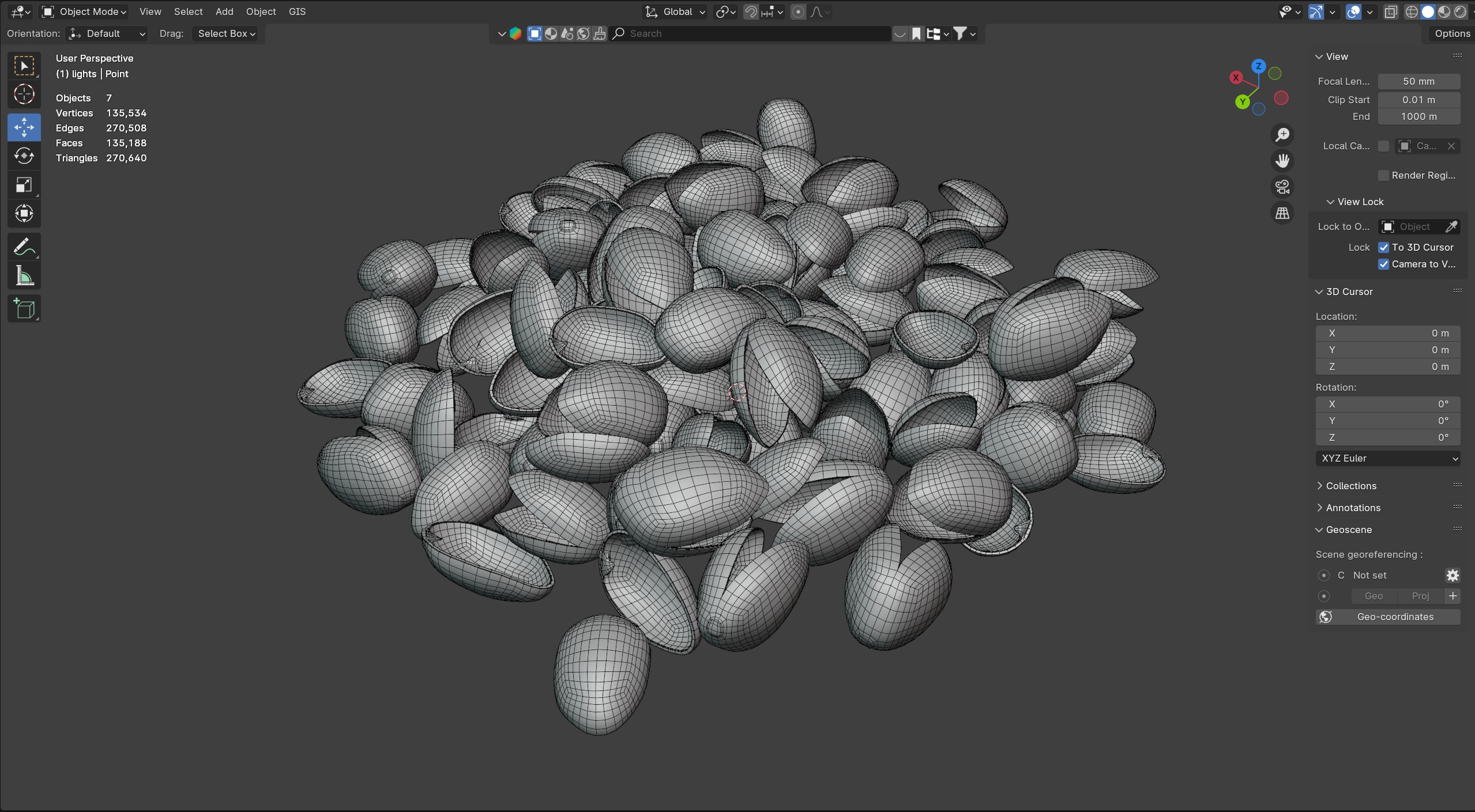Activate the Rotate tool

[x=24, y=156]
